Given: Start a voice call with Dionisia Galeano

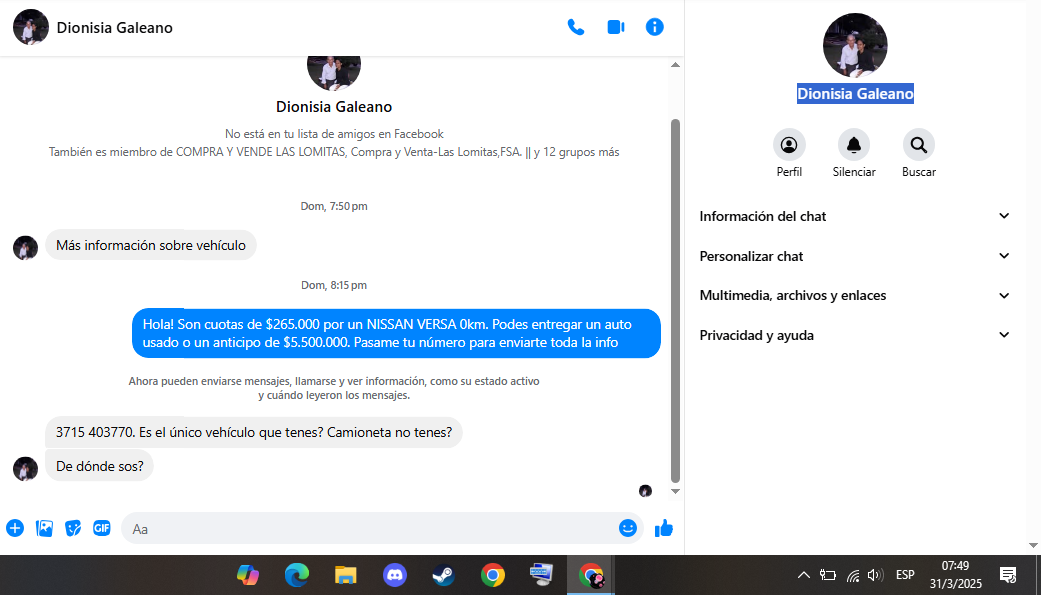Looking at the screenshot, I should coord(576,27).
